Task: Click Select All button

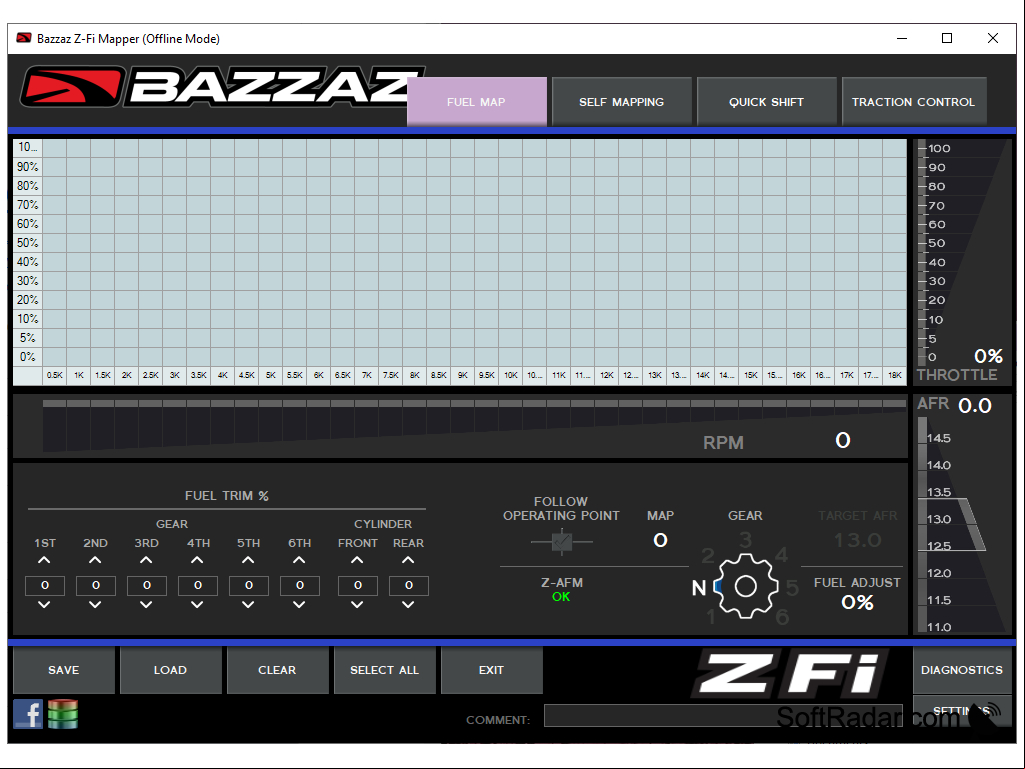Action: click(x=384, y=670)
